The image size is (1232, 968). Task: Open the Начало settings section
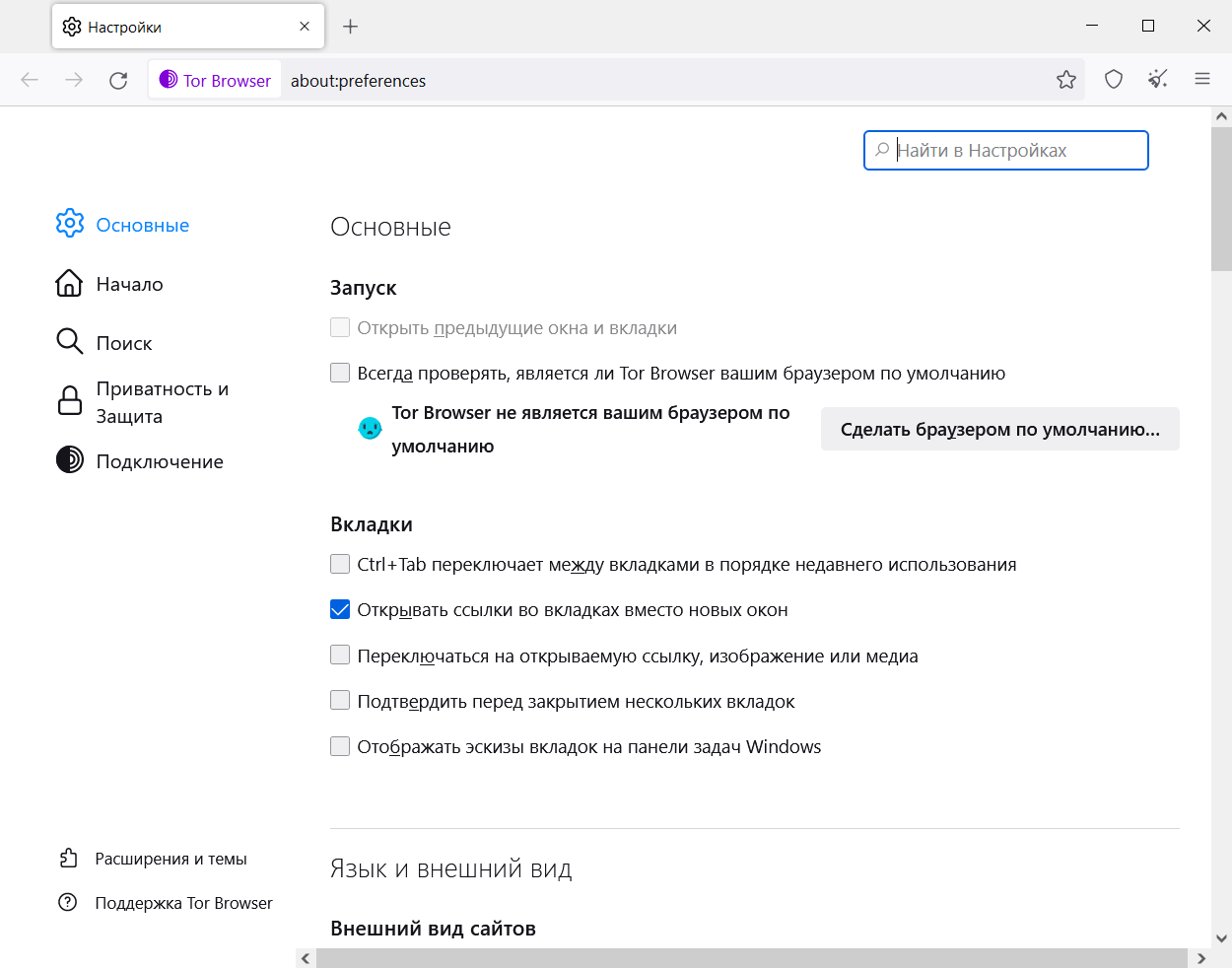click(129, 284)
